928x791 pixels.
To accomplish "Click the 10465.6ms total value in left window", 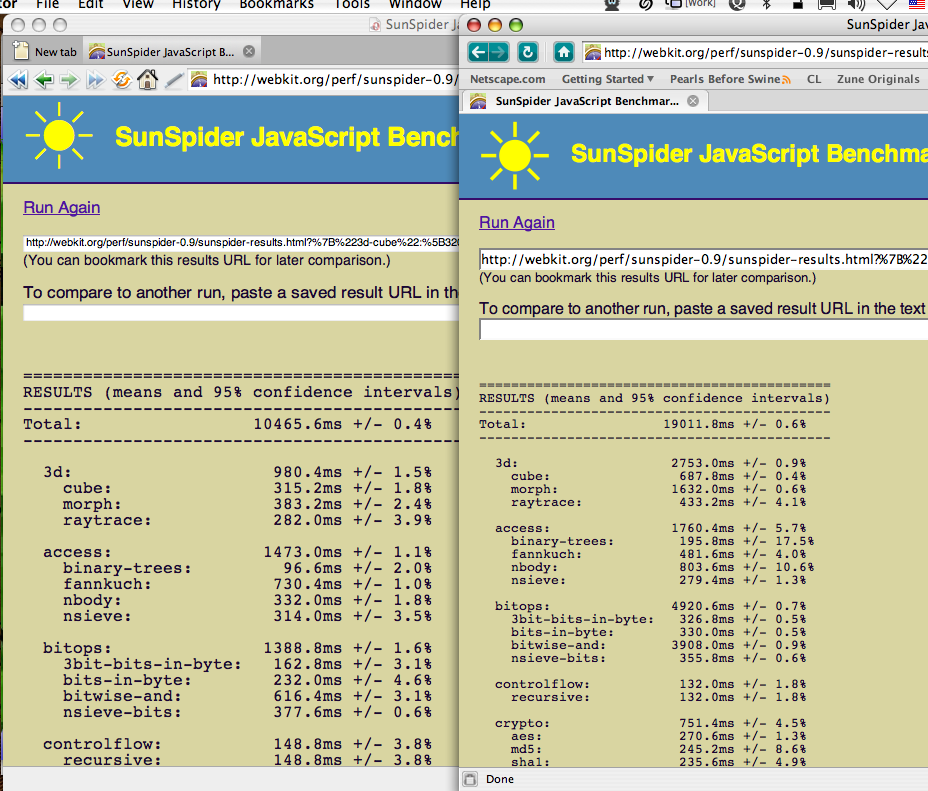I will (x=298, y=424).
